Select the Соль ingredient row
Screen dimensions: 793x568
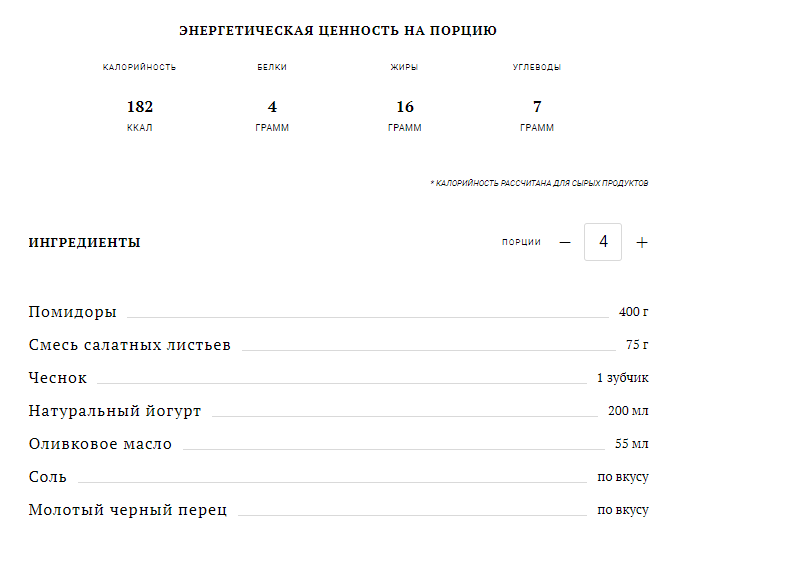[x=48, y=477]
